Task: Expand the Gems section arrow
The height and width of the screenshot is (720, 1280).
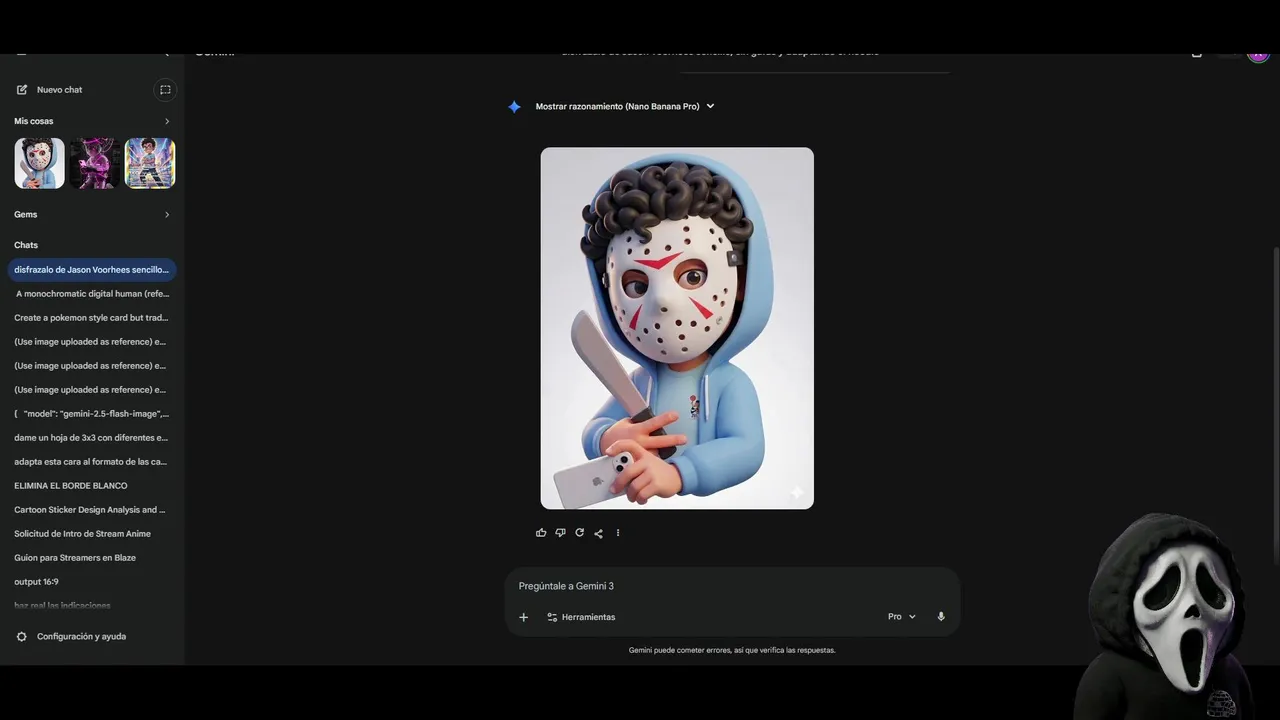Action: (x=167, y=214)
